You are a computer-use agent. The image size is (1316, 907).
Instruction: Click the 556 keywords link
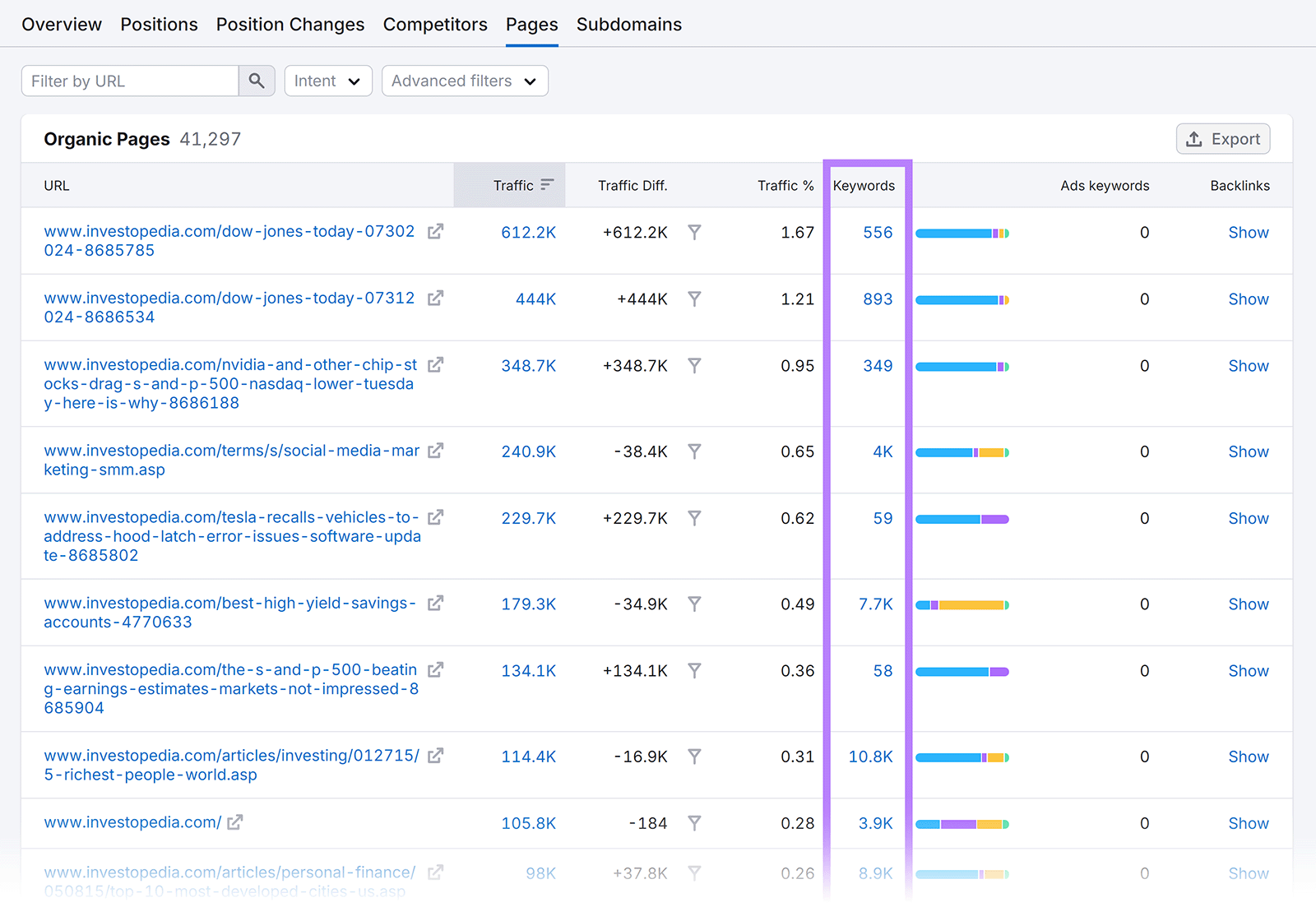(878, 233)
